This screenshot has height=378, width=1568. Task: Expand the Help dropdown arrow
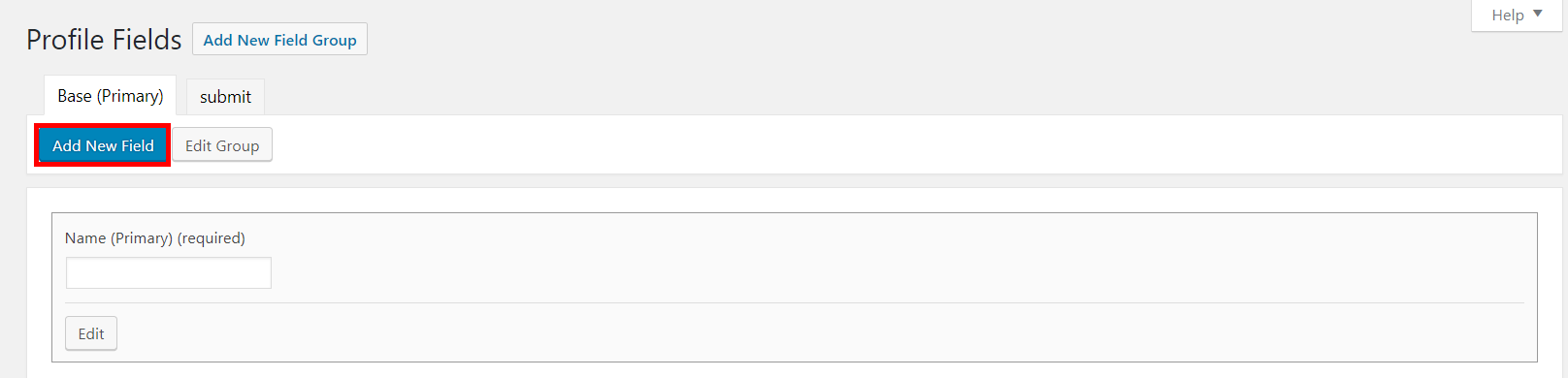click(1538, 14)
